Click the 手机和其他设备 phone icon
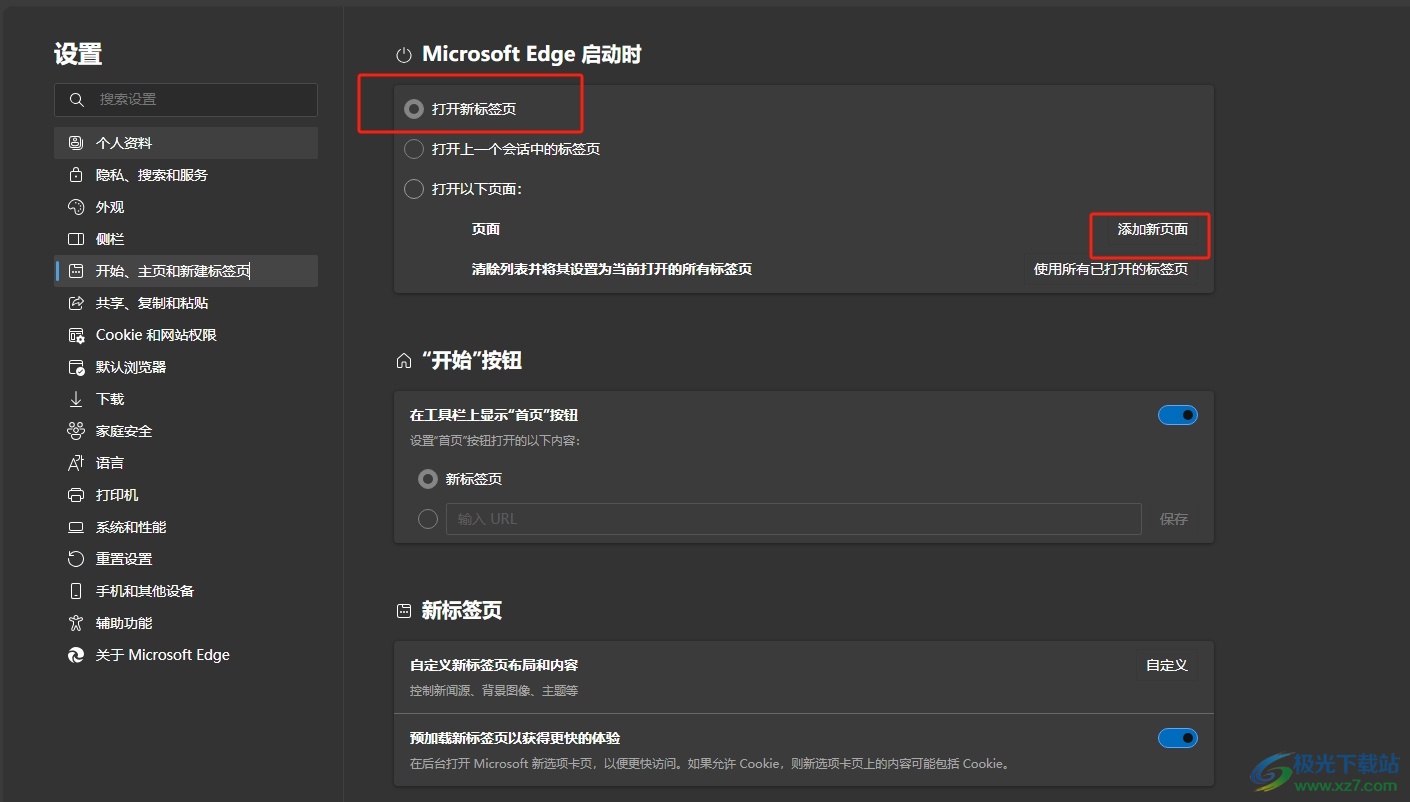This screenshot has width=1410, height=802. pos(76,591)
